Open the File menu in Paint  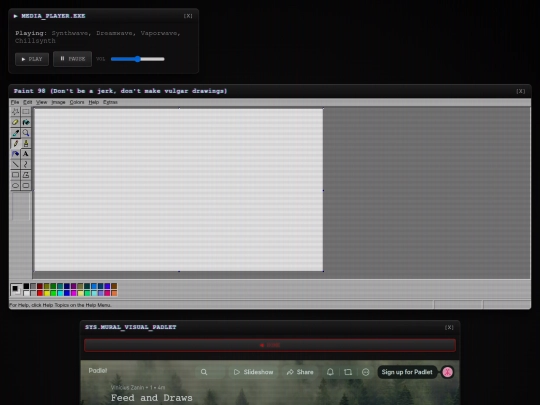15,102
